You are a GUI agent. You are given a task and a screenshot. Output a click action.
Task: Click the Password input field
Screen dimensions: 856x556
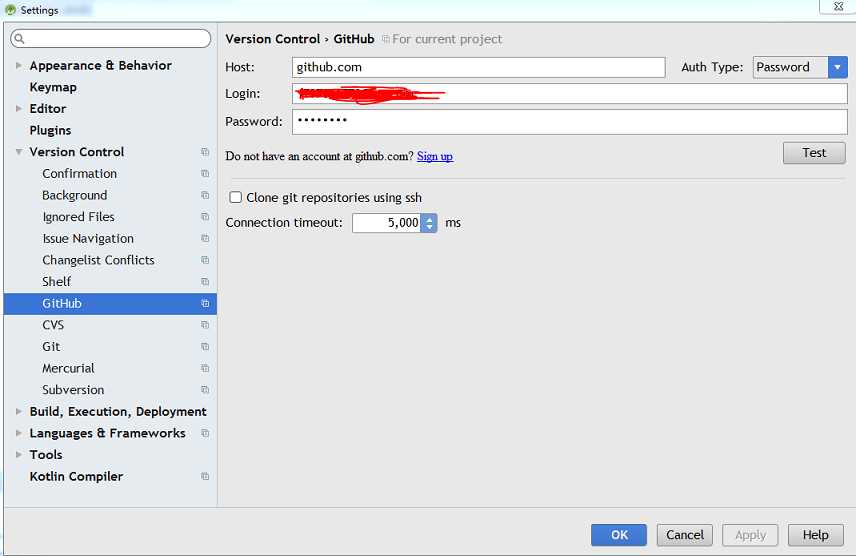(570, 121)
